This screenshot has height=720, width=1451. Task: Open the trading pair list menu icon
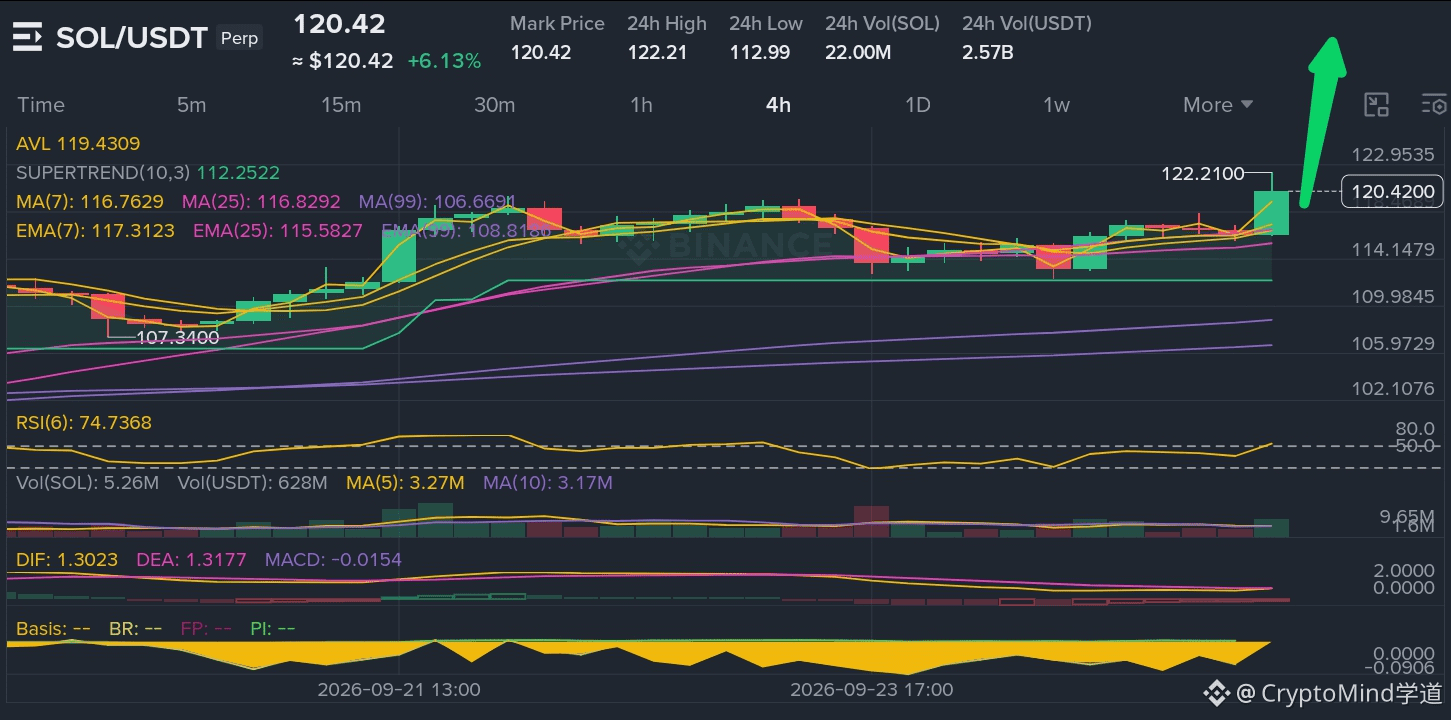(27, 38)
